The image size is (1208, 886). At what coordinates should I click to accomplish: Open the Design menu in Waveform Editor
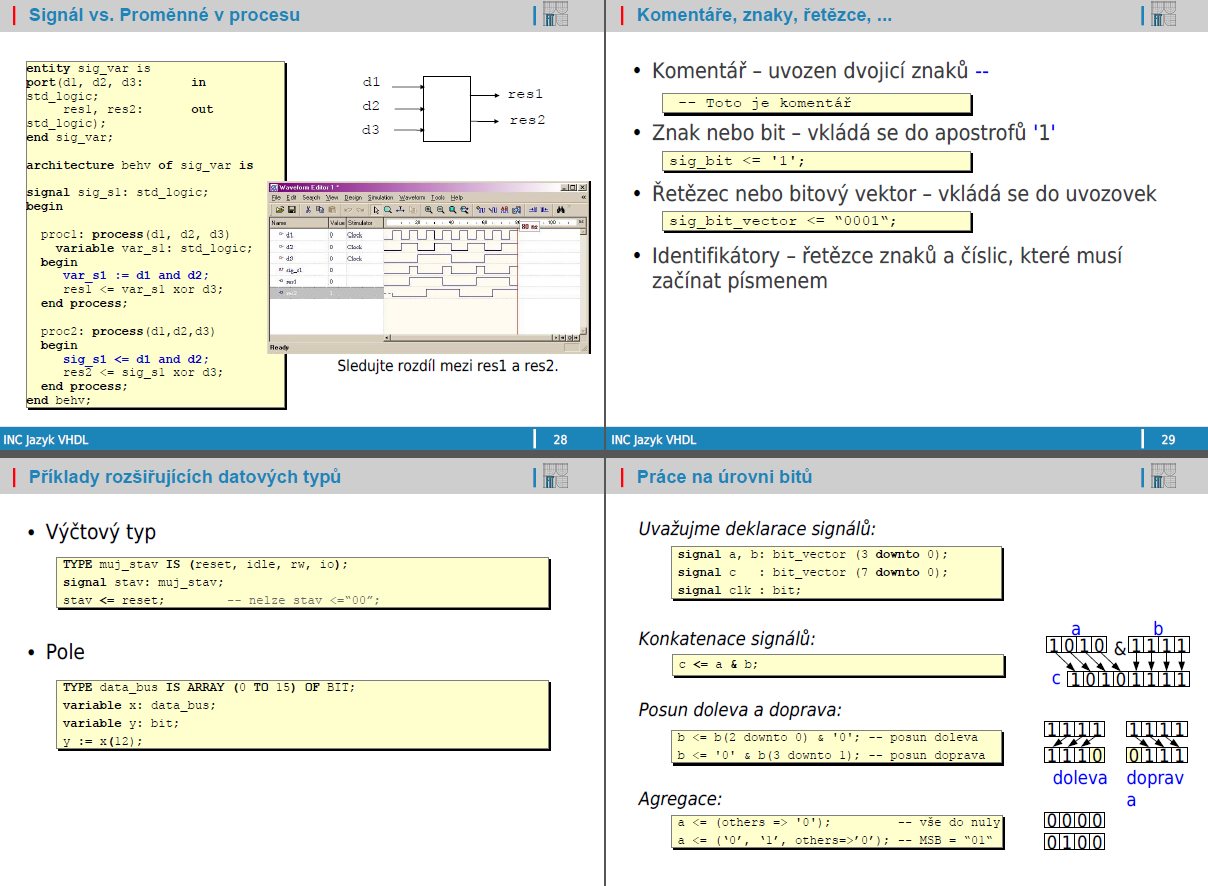353,198
